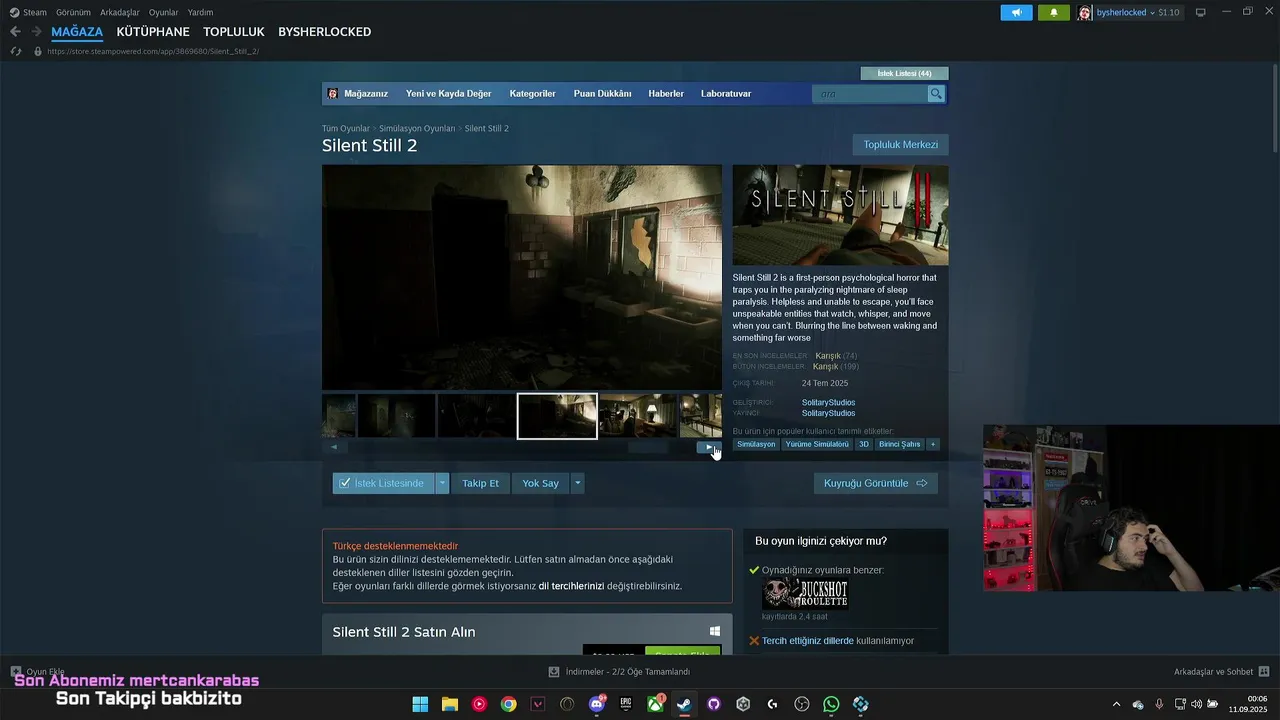Open the Tercih ettiğiniz dillerde link
Image resolution: width=1280 pixels, height=720 pixels.
point(808,641)
